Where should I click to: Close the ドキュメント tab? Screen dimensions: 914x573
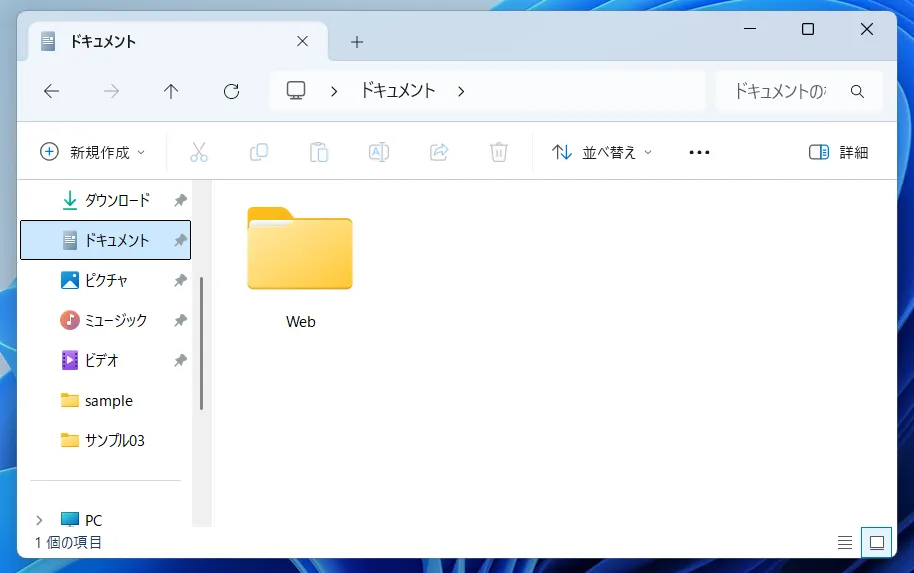tap(303, 41)
